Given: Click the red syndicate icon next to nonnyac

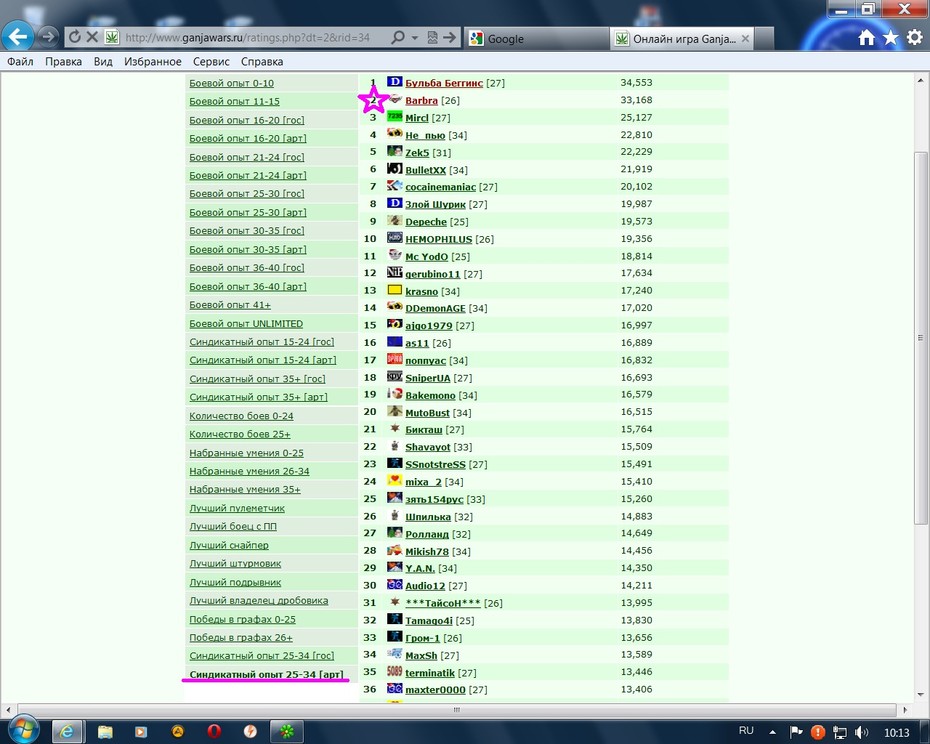Looking at the screenshot, I should [x=394, y=359].
